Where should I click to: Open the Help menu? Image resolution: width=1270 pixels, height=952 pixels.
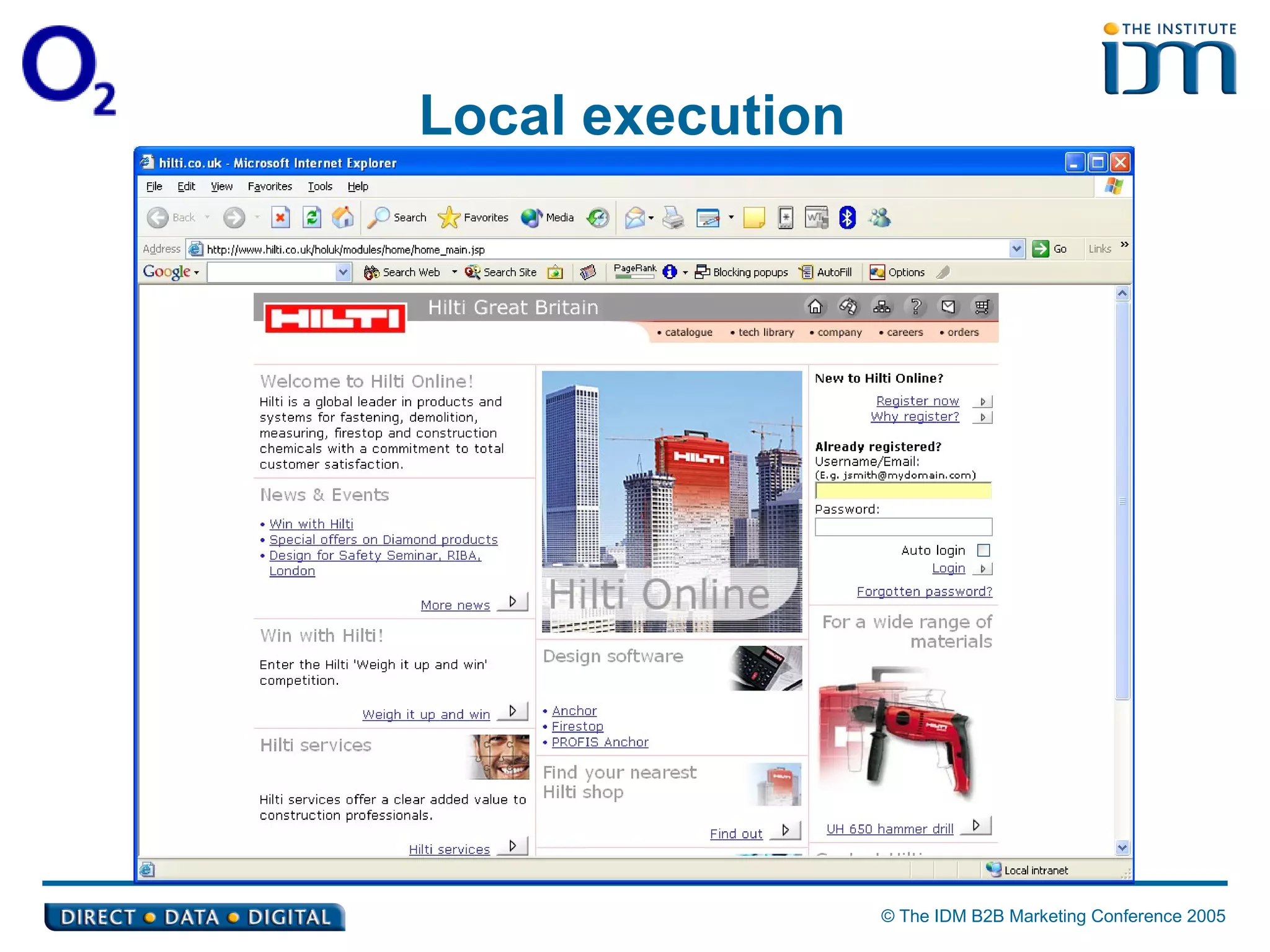point(358,187)
